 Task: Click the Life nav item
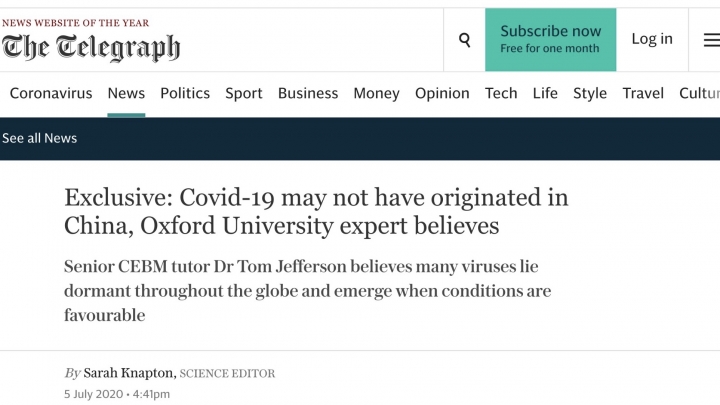point(545,93)
